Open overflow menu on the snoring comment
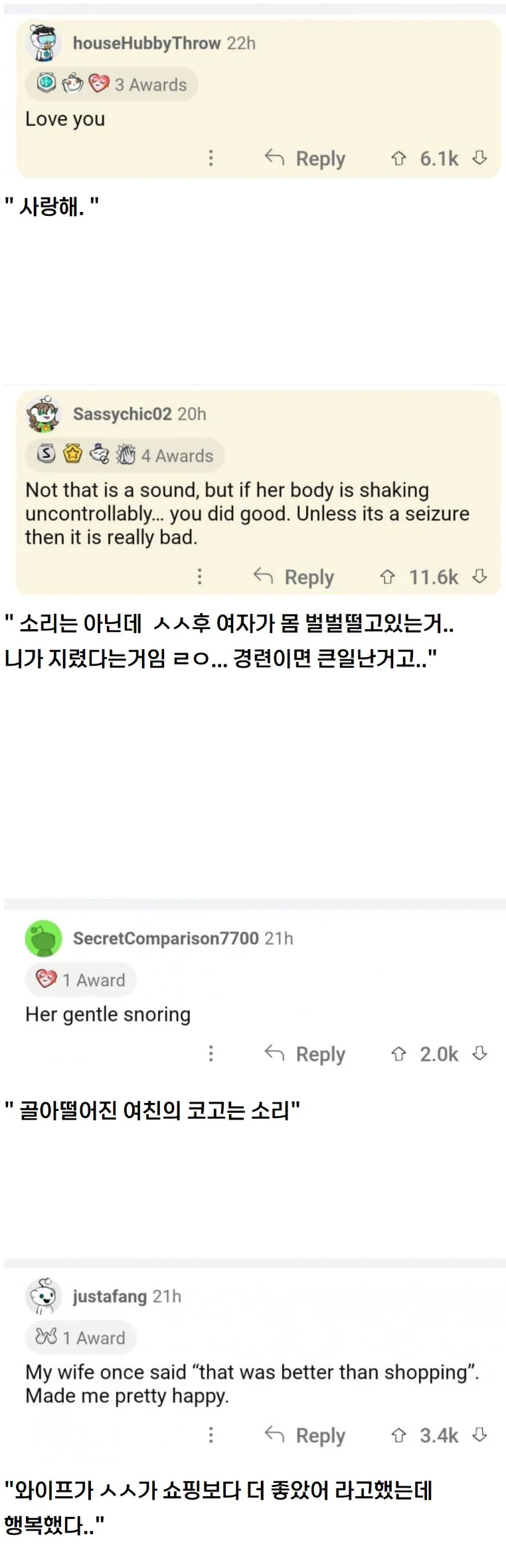The image size is (506, 1568). tap(211, 1054)
